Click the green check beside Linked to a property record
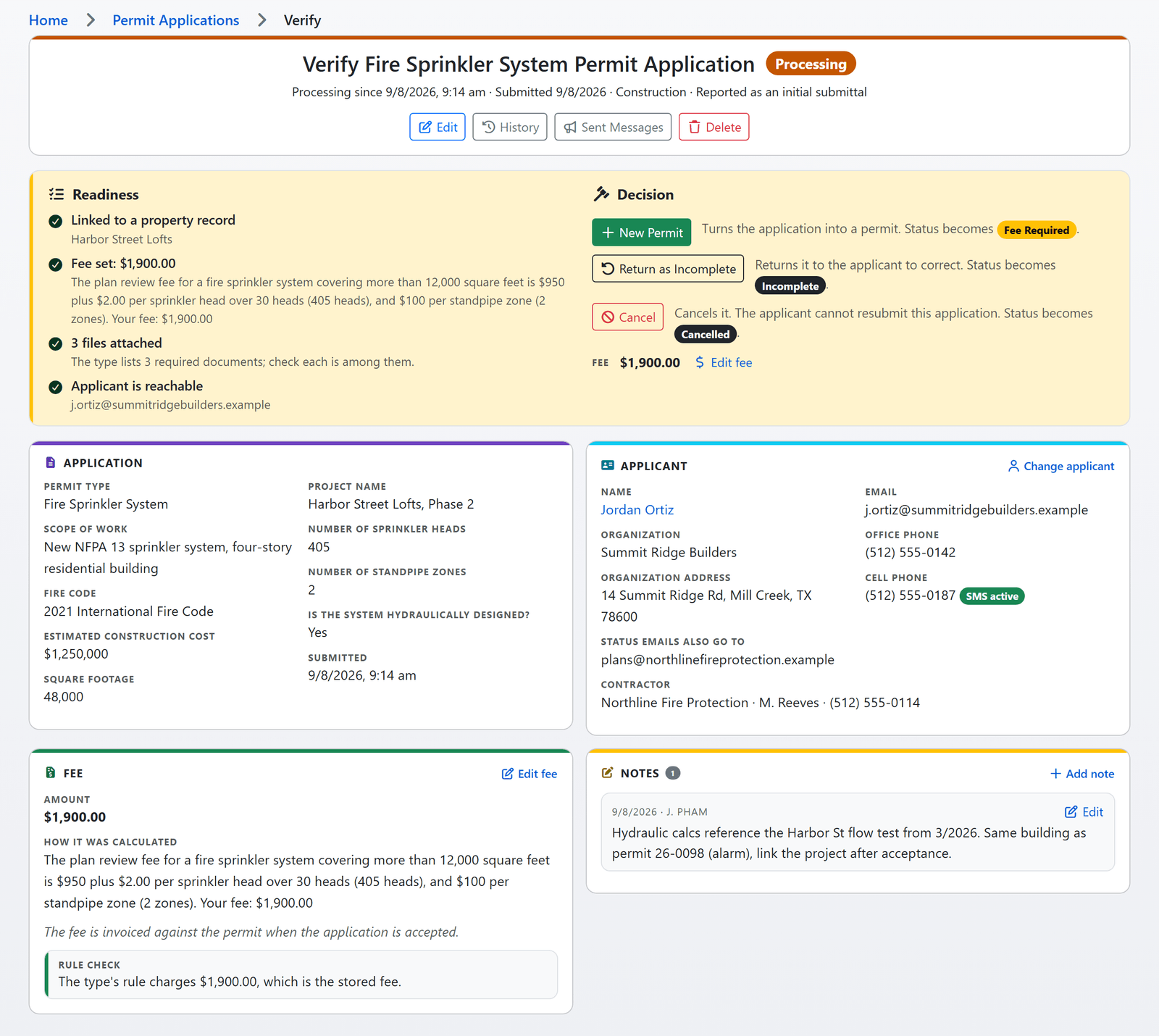Image resolution: width=1159 pixels, height=1036 pixels. pyautogui.click(x=55, y=221)
